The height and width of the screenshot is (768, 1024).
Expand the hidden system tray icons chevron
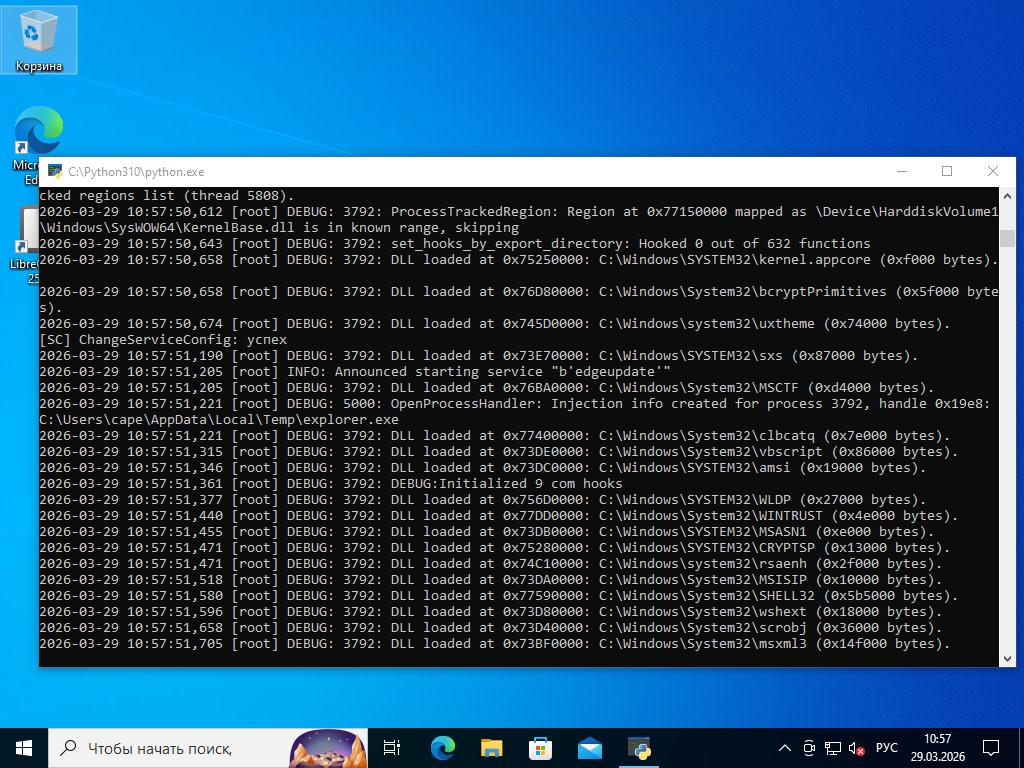click(x=785, y=748)
